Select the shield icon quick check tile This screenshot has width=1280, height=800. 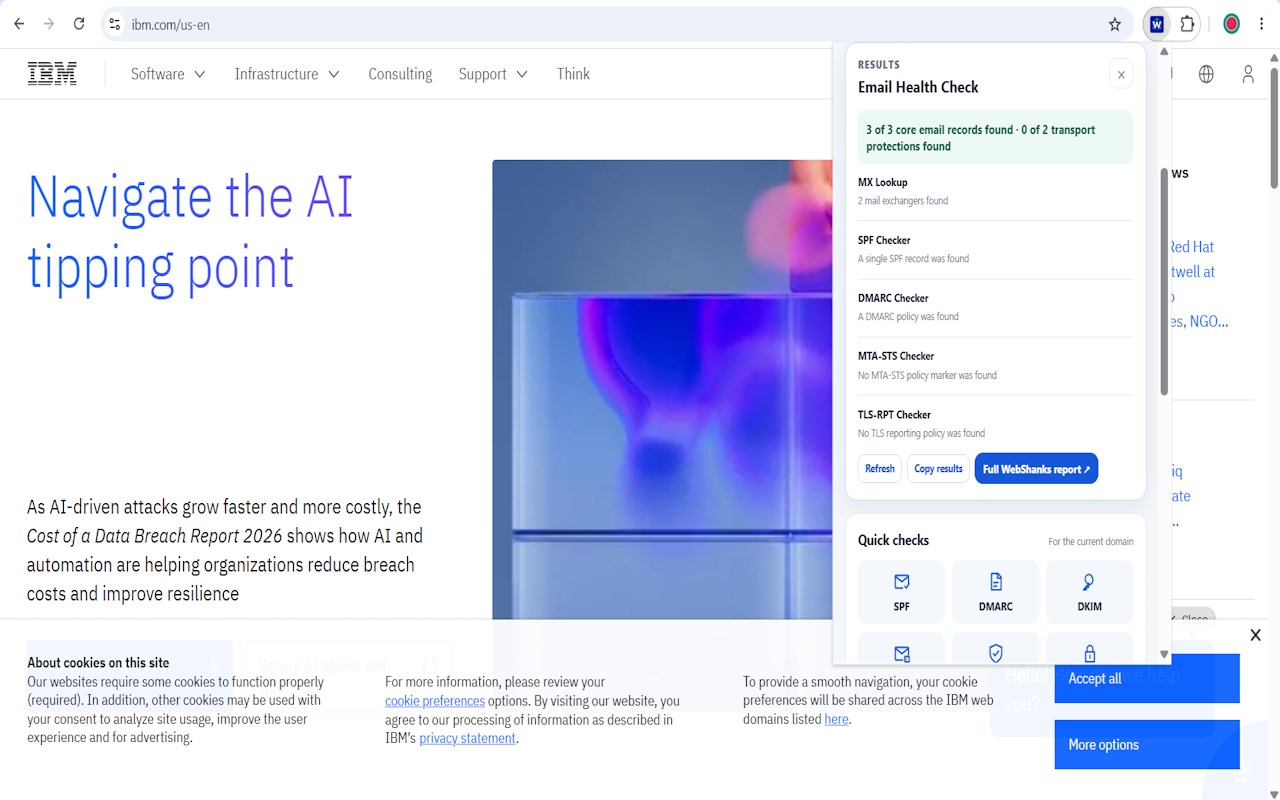(995, 648)
